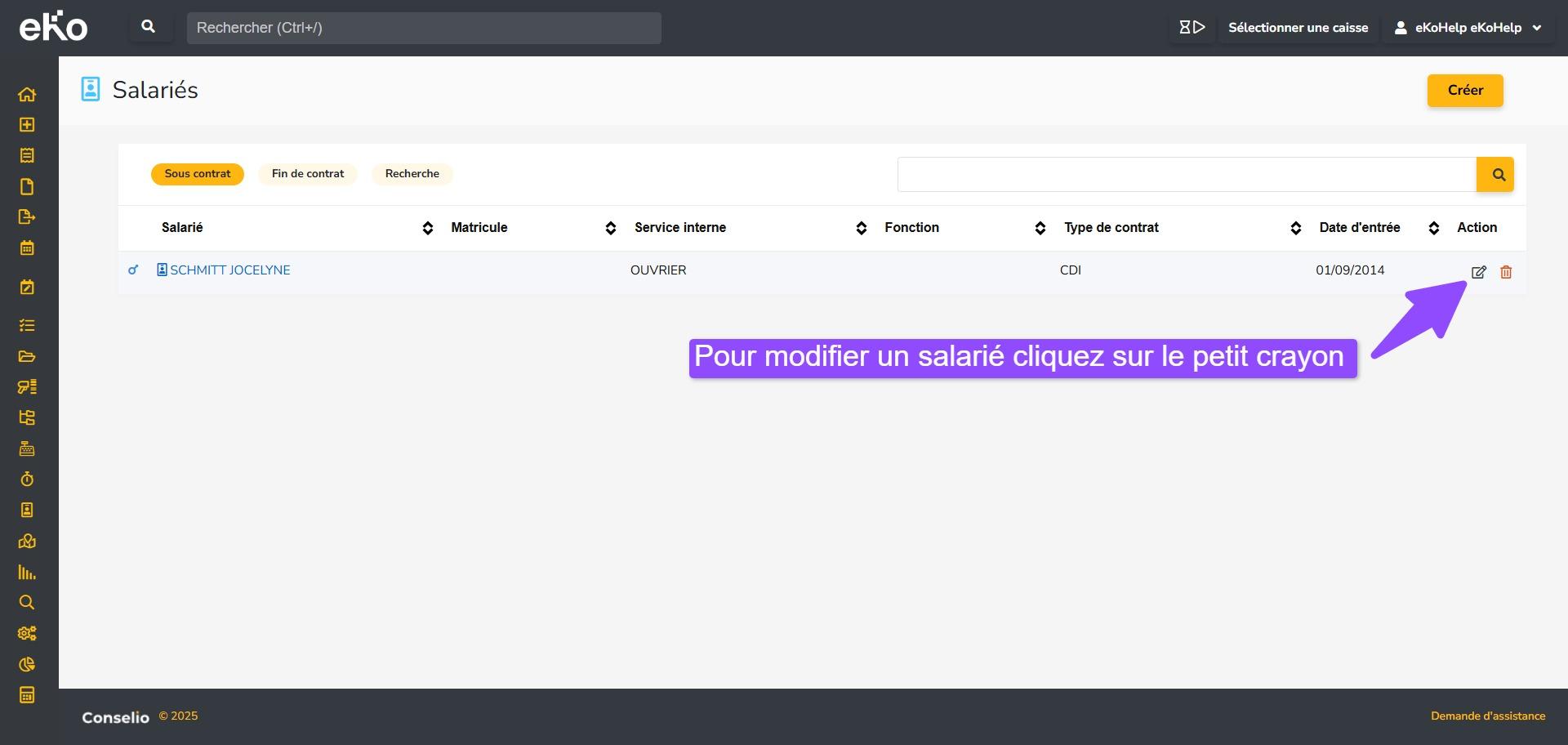1568x745 pixels.
Task: Click the trash delete icon in Action column
Action: coord(1506,272)
